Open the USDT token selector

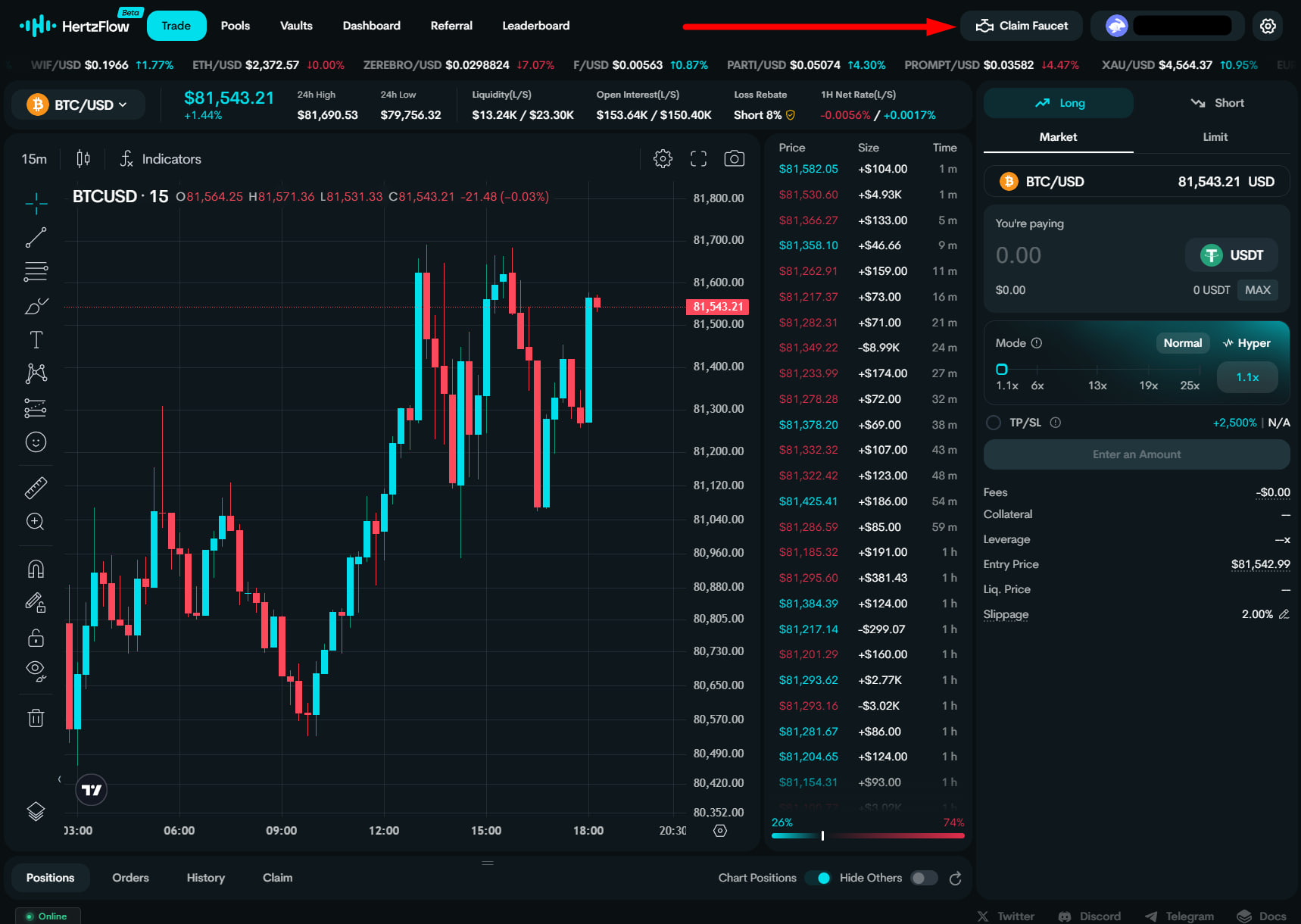1231,255
